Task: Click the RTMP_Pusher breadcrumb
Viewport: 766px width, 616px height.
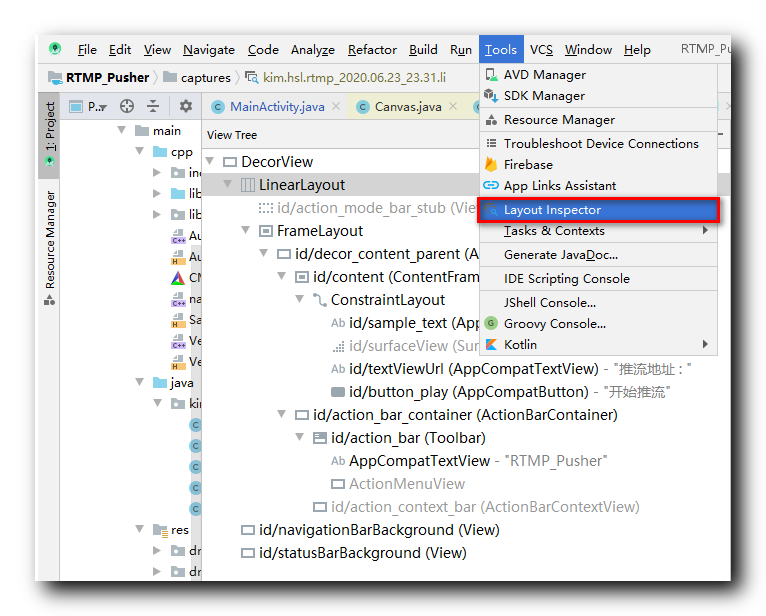Action: coord(99,78)
